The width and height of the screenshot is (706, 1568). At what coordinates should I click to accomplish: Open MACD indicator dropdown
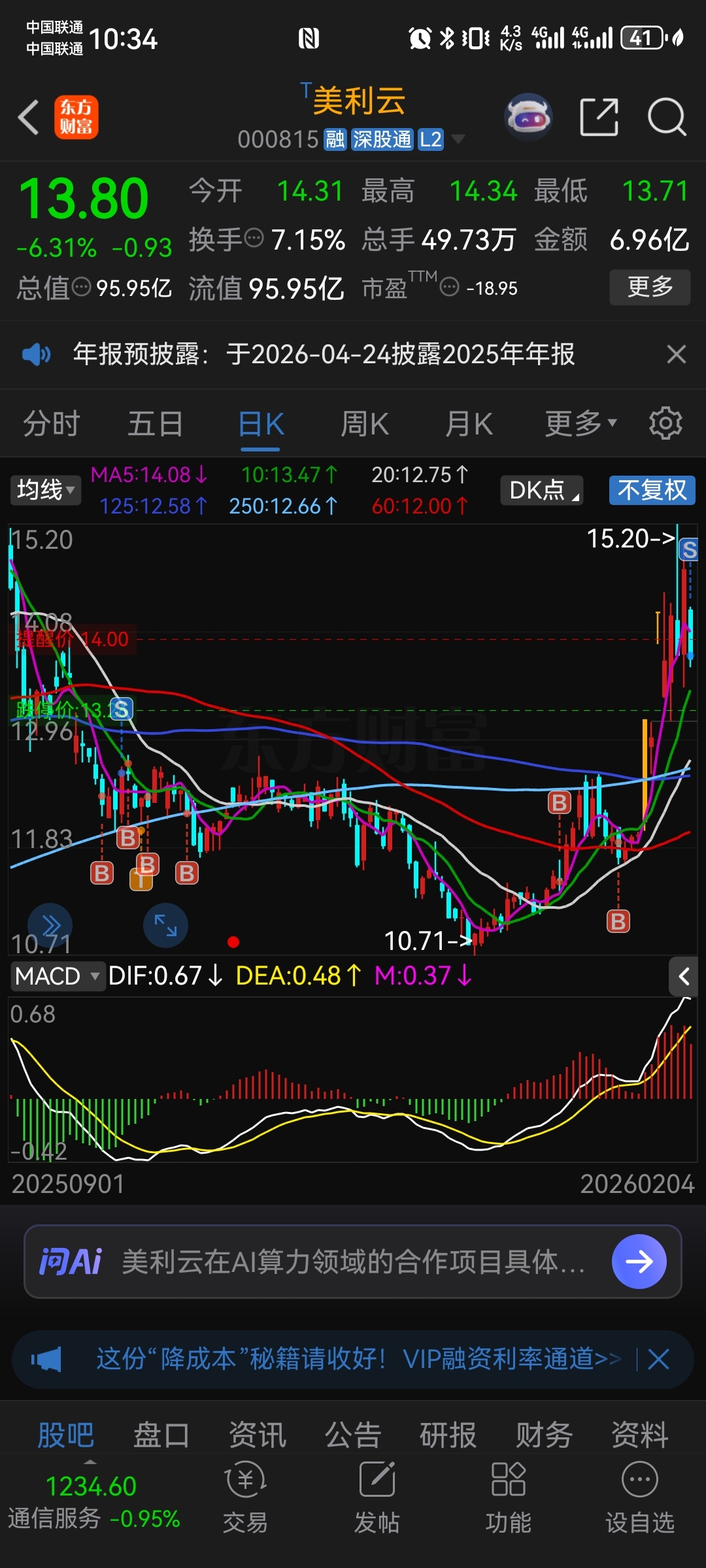coord(57,976)
